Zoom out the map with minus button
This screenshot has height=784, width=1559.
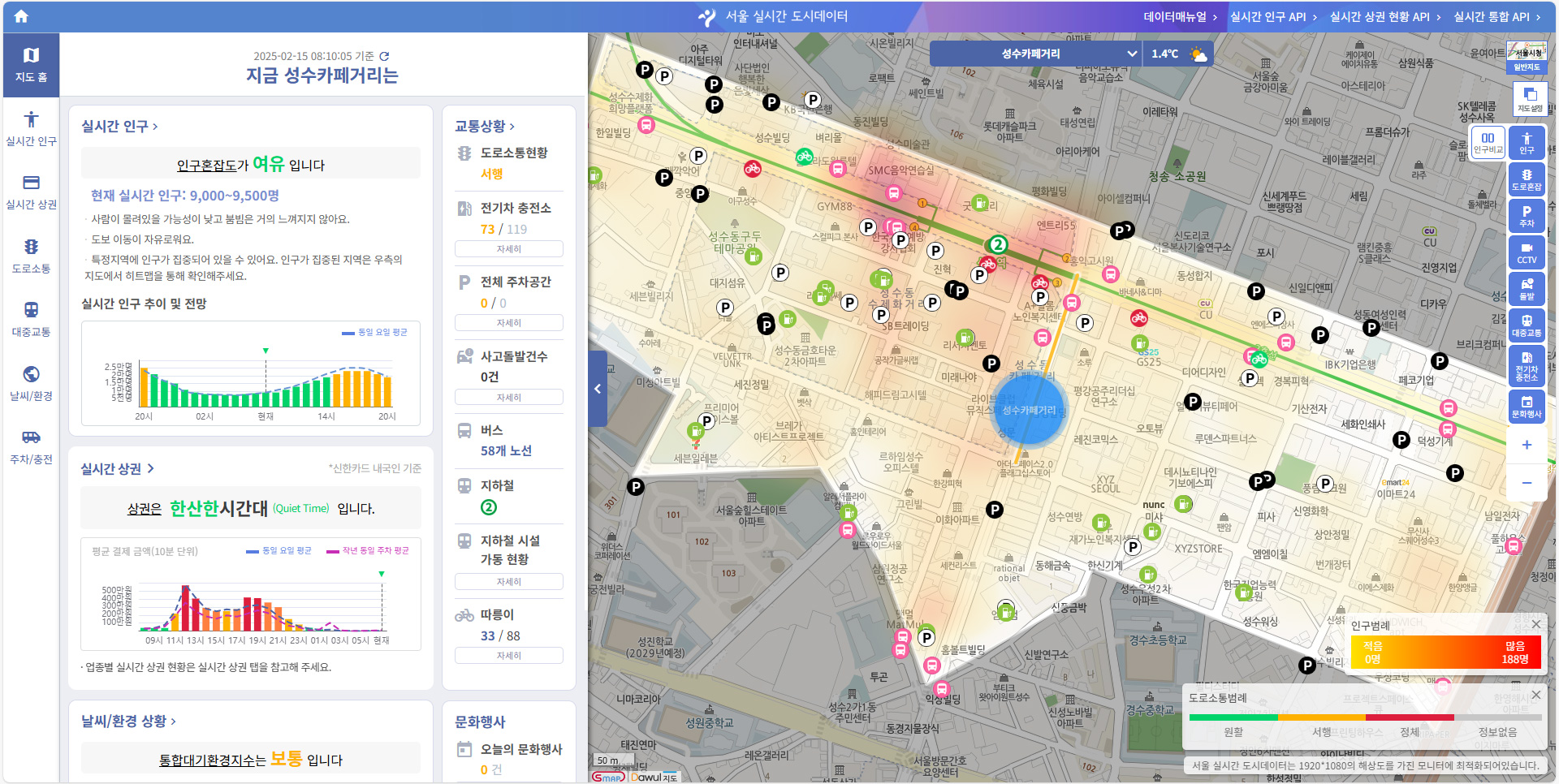pos(1527,483)
